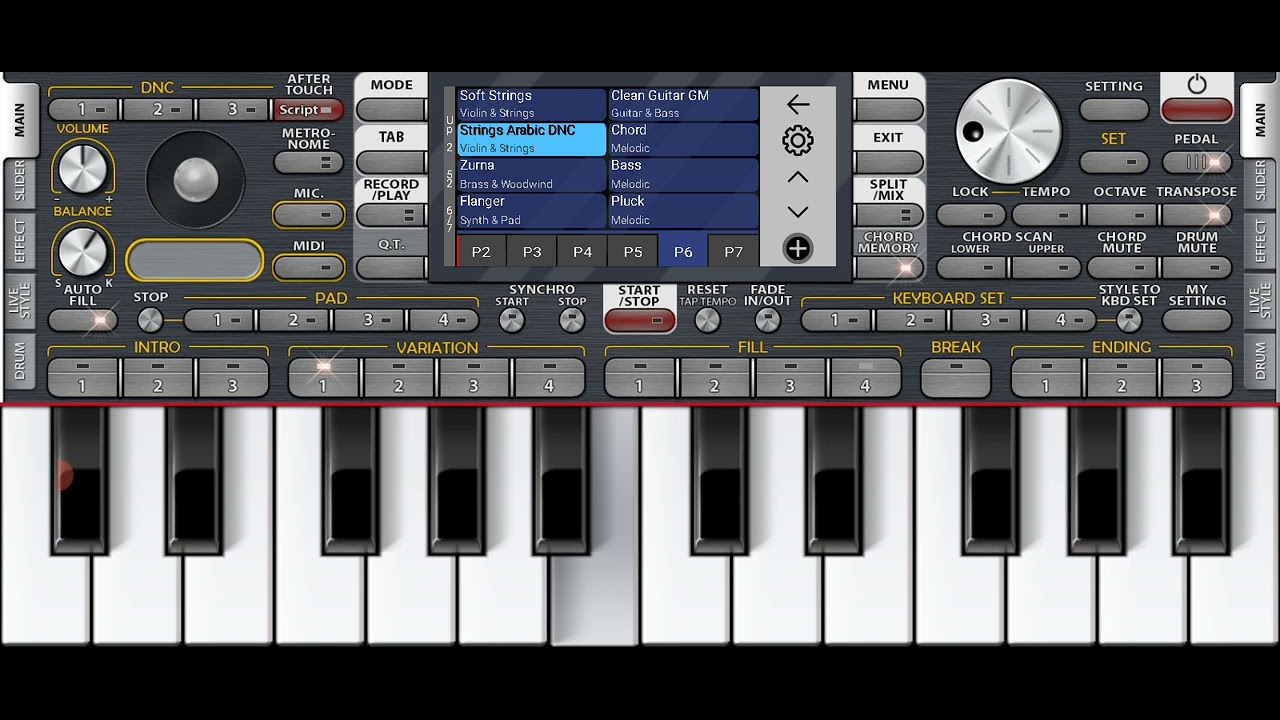Click the Volume knob
The width and height of the screenshot is (1280, 720).
pos(83,167)
